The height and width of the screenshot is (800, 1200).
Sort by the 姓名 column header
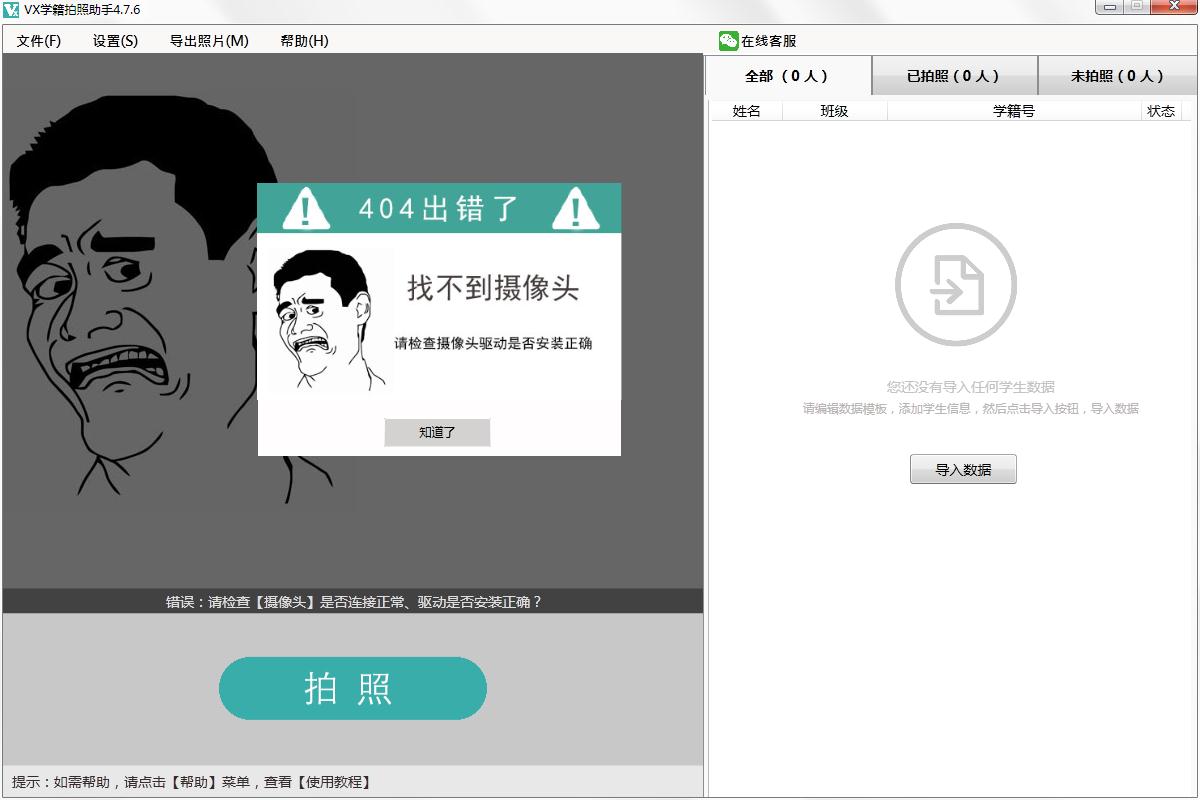coord(747,111)
